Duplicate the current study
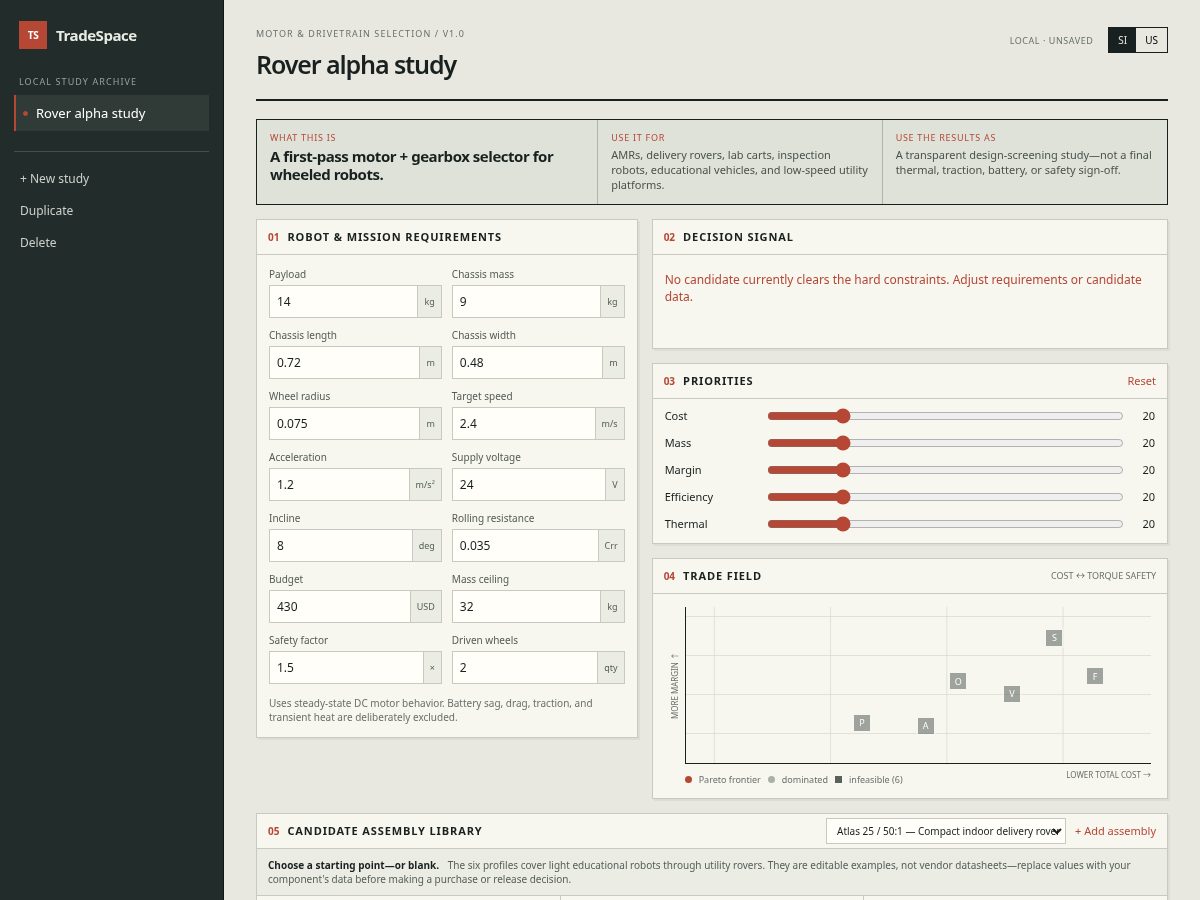The height and width of the screenshot is (900, 1200). pyautogui.click(x=47, y=210)
